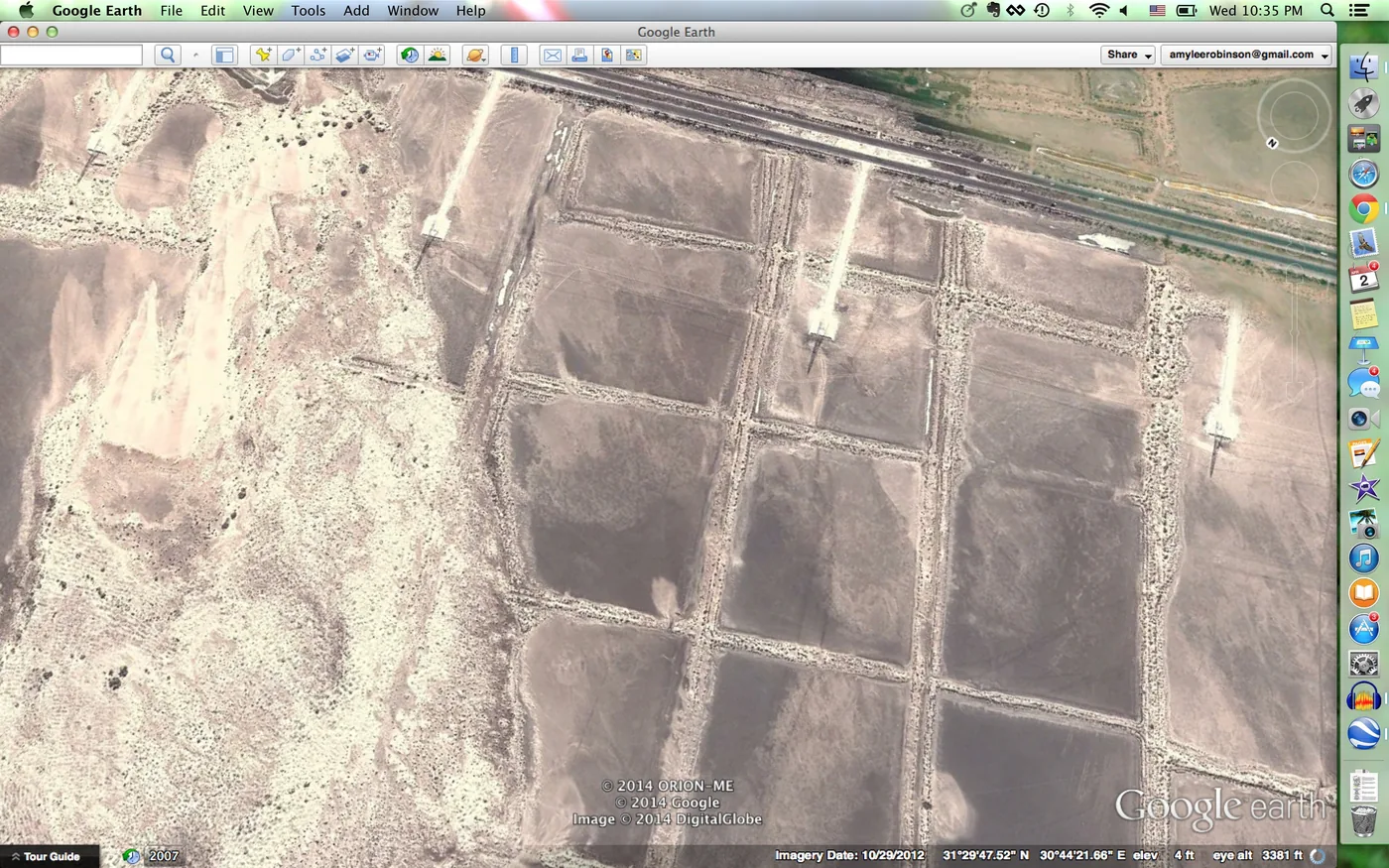Open the Tools menu
Screen dimensions: 1389x868
pyautogui.click(x=309, y=10)
